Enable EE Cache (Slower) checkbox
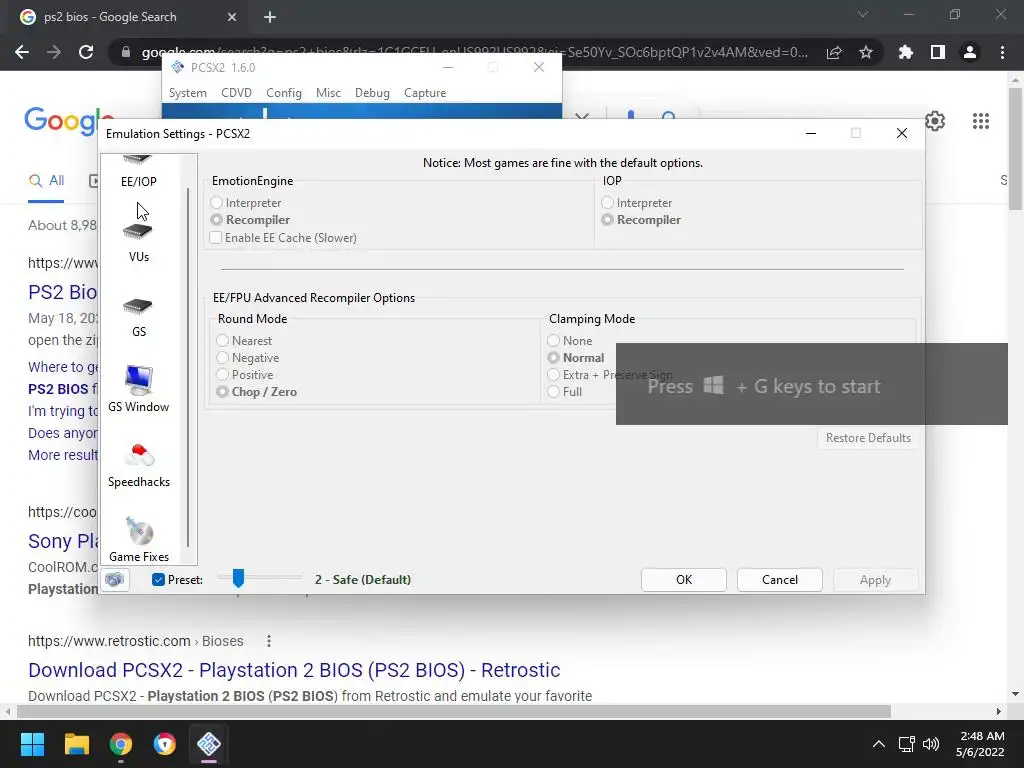1024x768 pixels. [283, 238]
